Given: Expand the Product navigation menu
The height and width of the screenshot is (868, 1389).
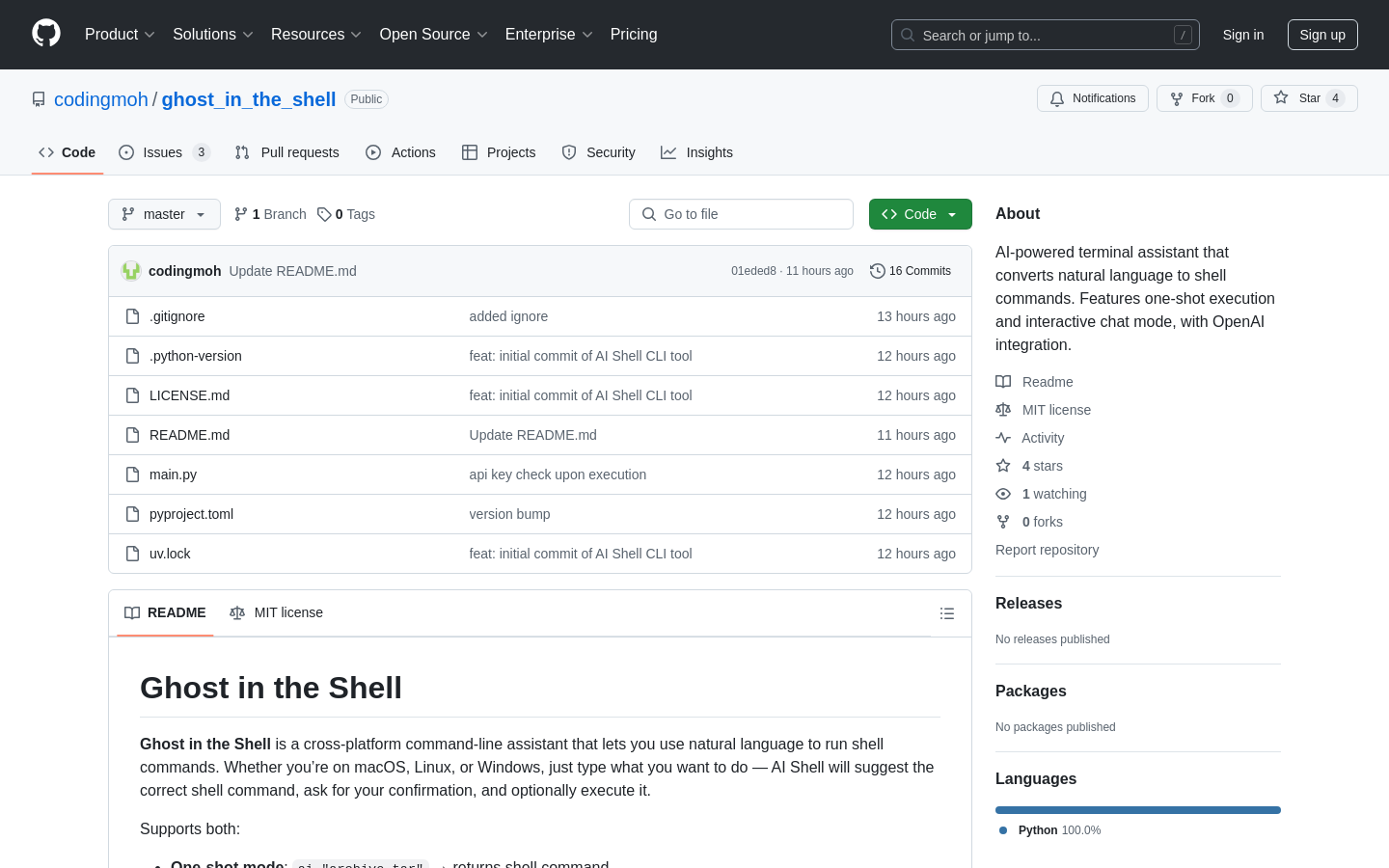Looking at the screenshot, I should [x=120, y=35].
